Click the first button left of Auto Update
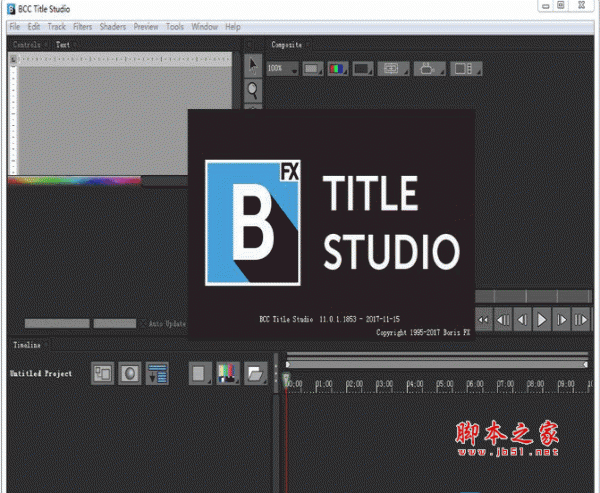 coord(115,324)
